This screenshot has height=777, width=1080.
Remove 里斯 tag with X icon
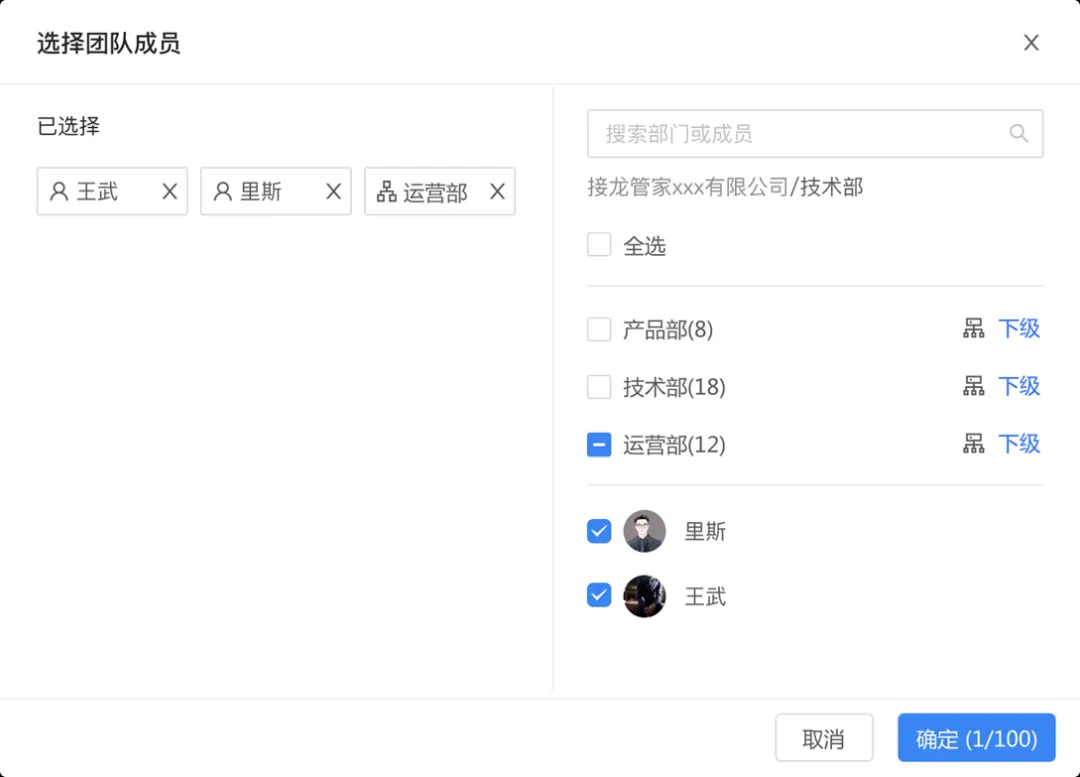(x=333, y=191)
